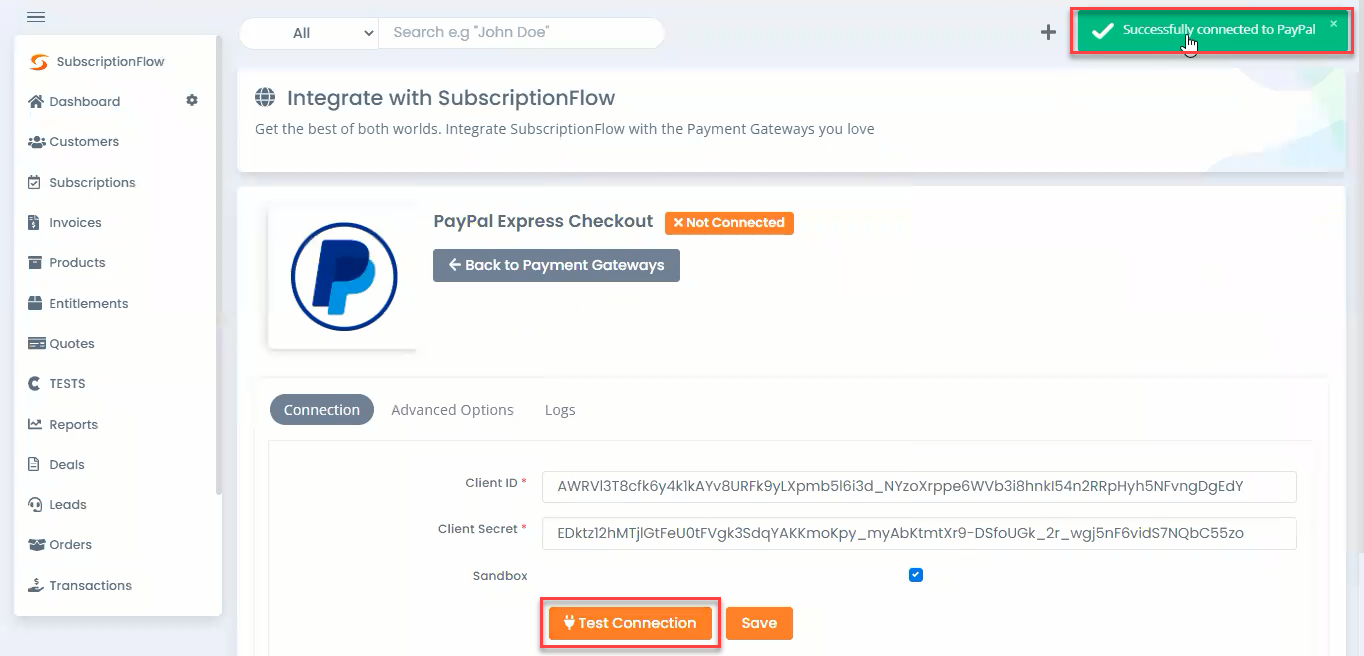Screen dimensions: 1364x656
Task: Open Transactions in the sidebar
Action: (90, 585)
